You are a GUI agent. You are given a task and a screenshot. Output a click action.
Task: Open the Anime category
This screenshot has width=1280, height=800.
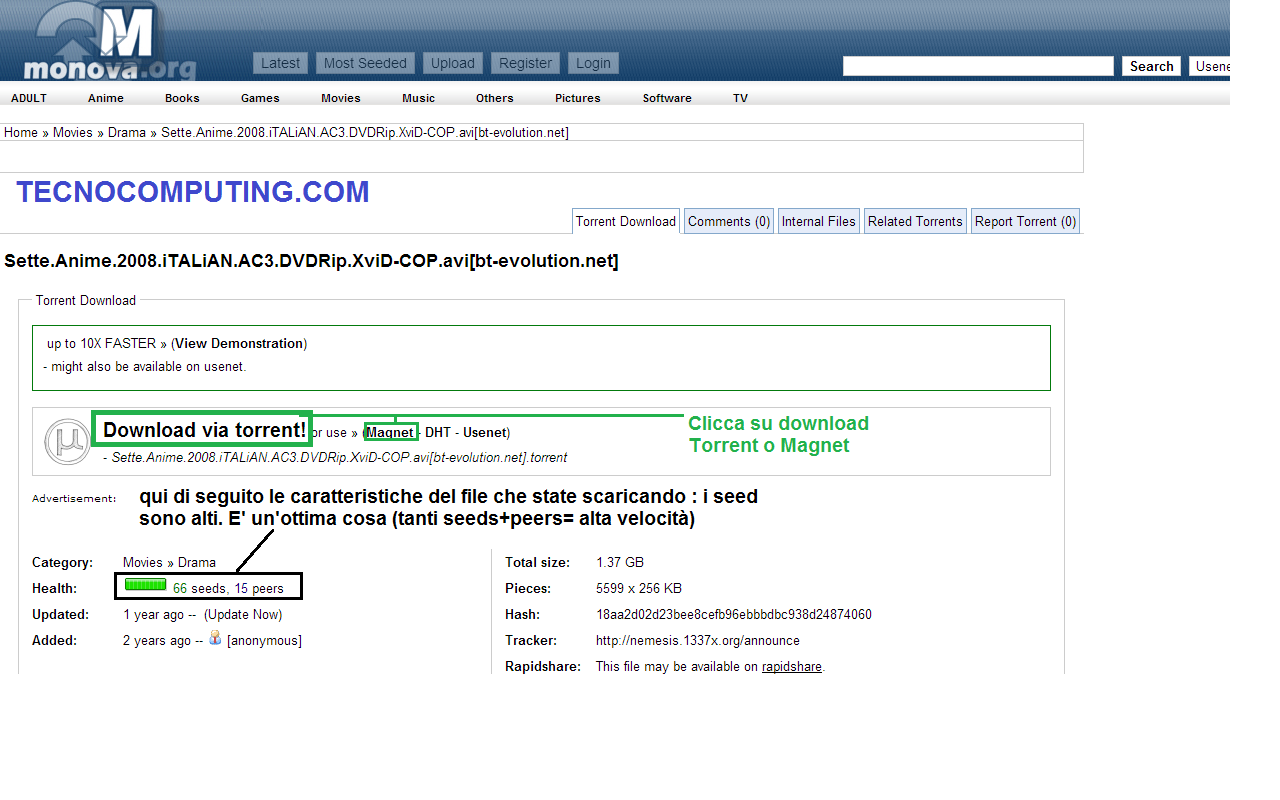[x=106, y=98]
